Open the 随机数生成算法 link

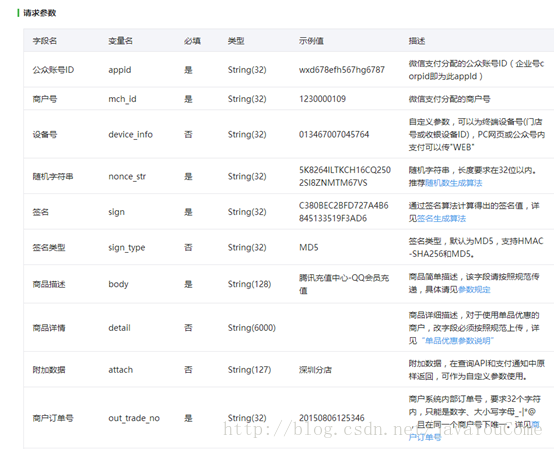453,183
